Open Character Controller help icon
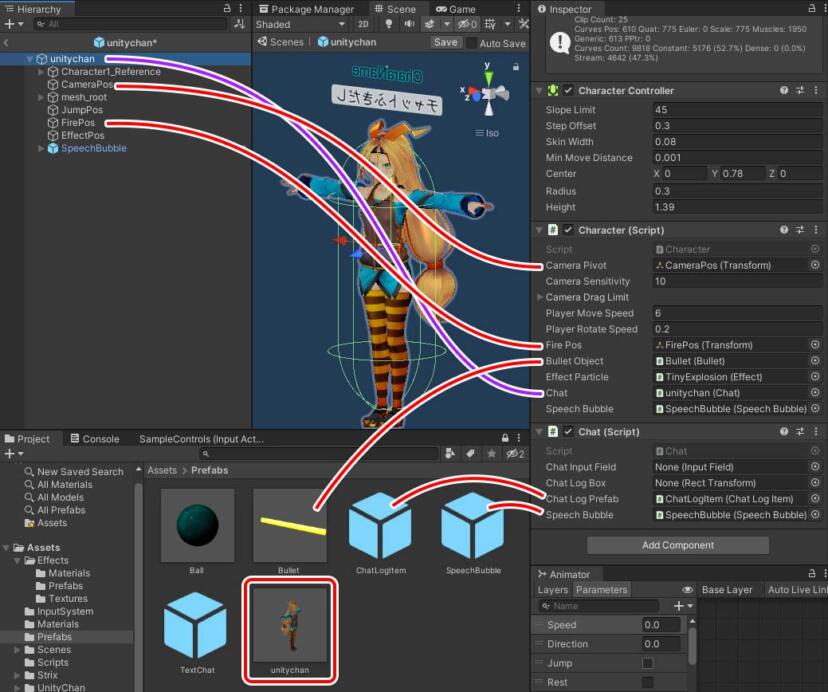Image resolution: width=828 pixels, height=692 pixels. coord(782,90)
